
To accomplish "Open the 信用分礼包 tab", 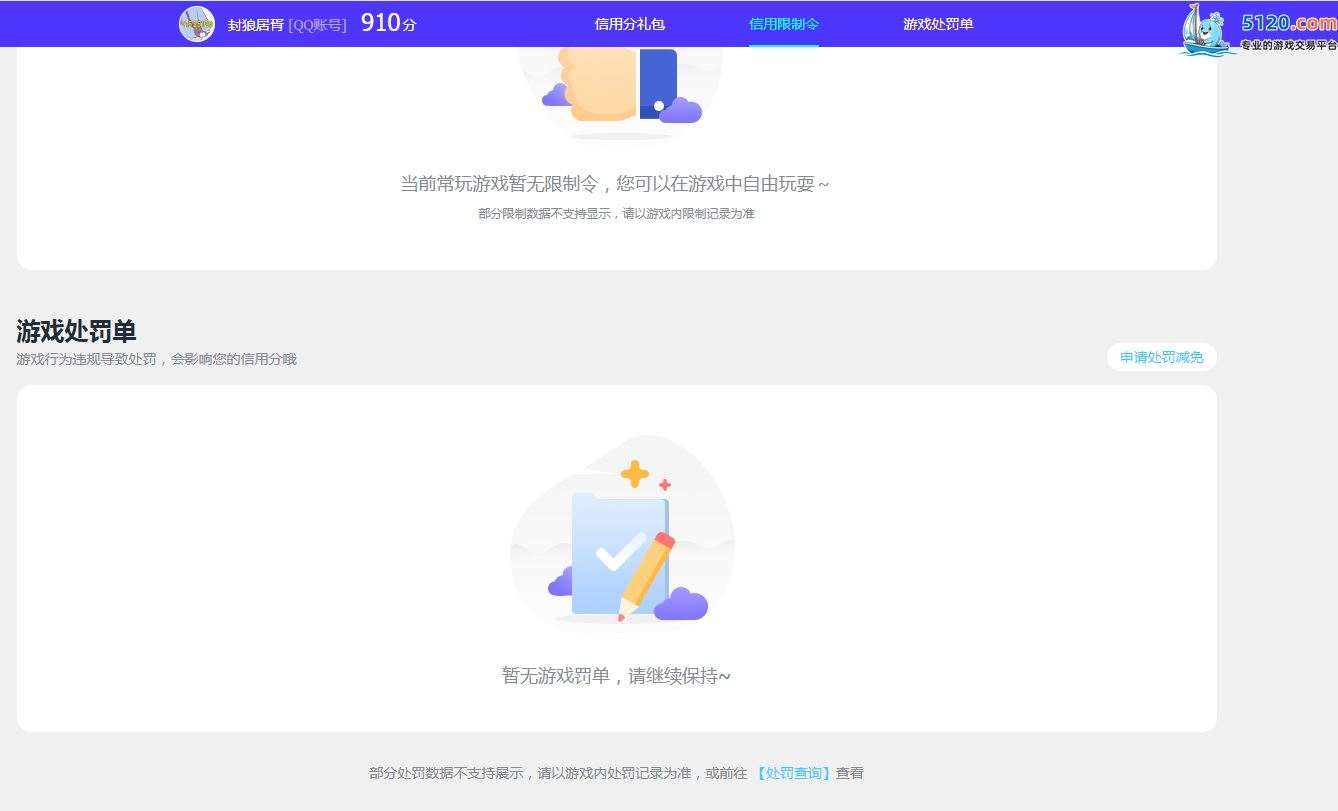I will pyautogui.click(x=630, y=24).
